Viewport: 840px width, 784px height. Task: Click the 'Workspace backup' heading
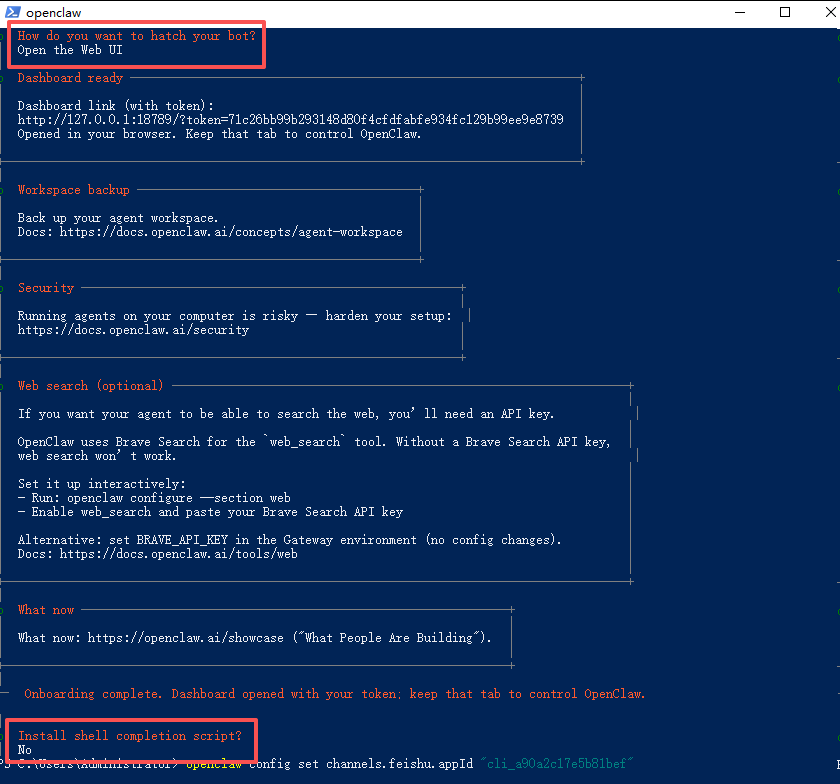pyautogui.click(x=73, y=190)
